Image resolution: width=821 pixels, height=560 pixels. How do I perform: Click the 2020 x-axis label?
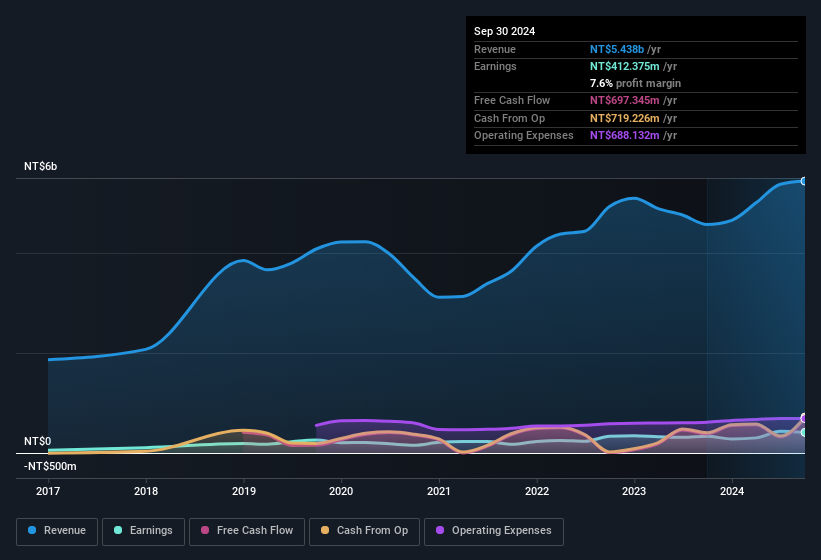click(341, 491)
